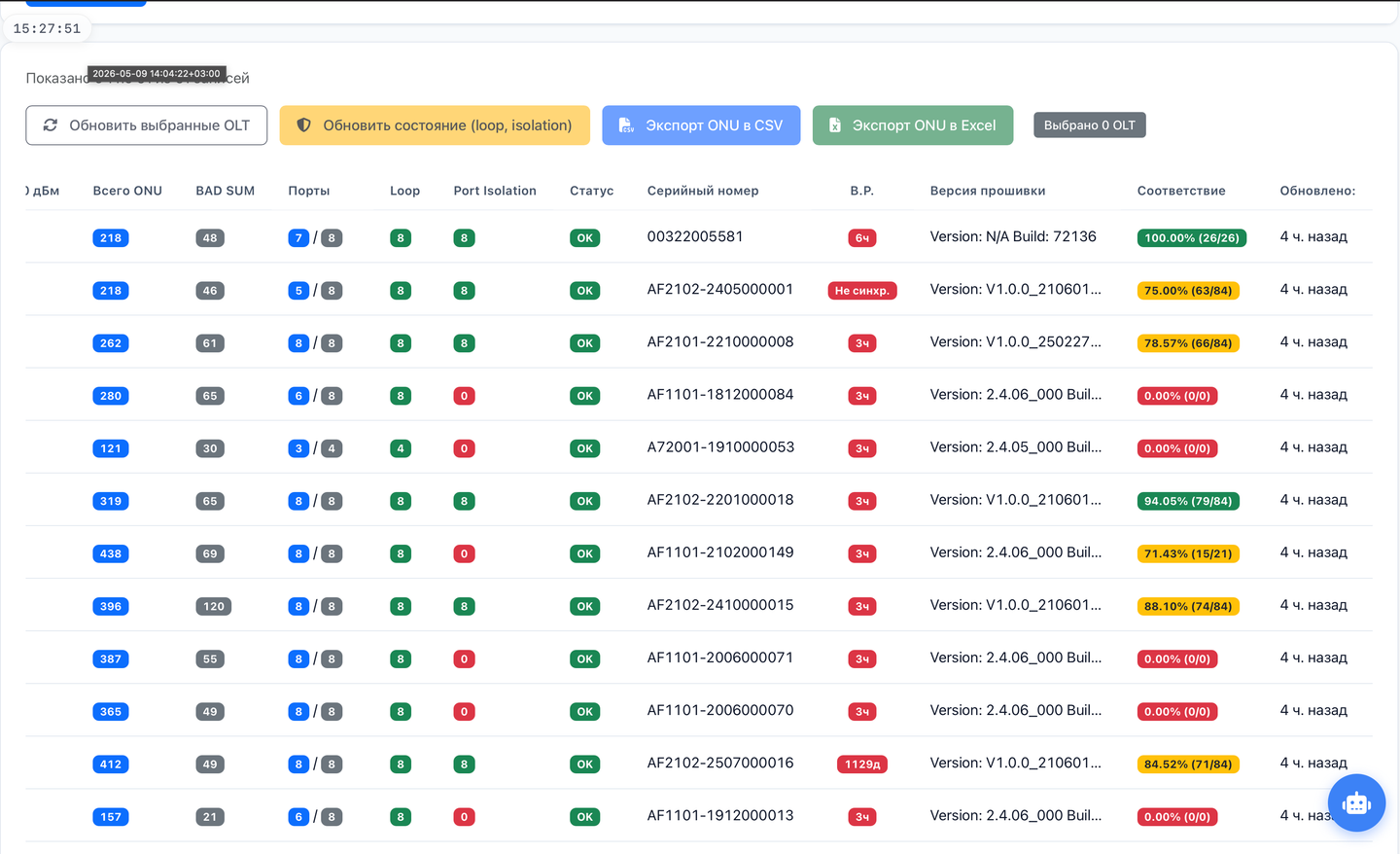Click serial number AF2102-2405000001
This screenshot has height=854, width=1400.
(720, 290)
